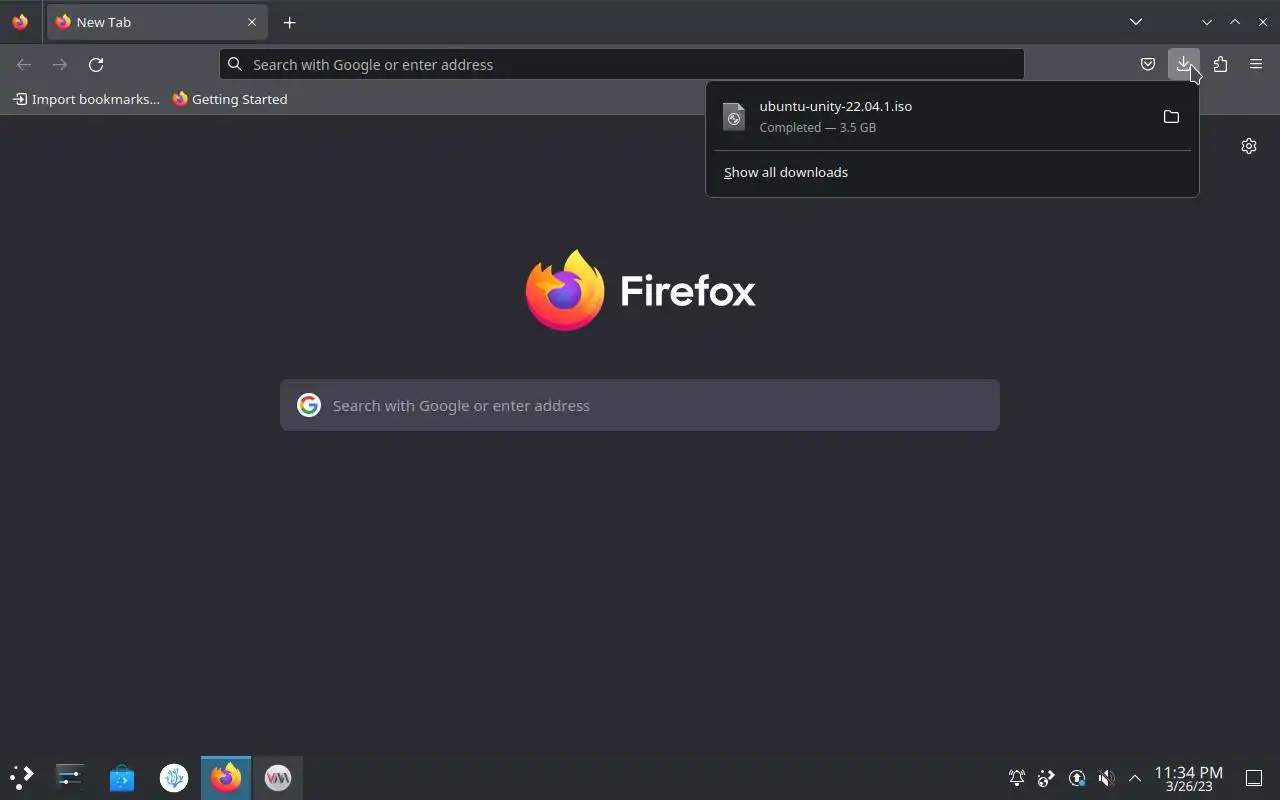Minimize the Firefox window
Image resolution: width=1280 pixels, height=800 pixels.
click(x=1207, y=22)
